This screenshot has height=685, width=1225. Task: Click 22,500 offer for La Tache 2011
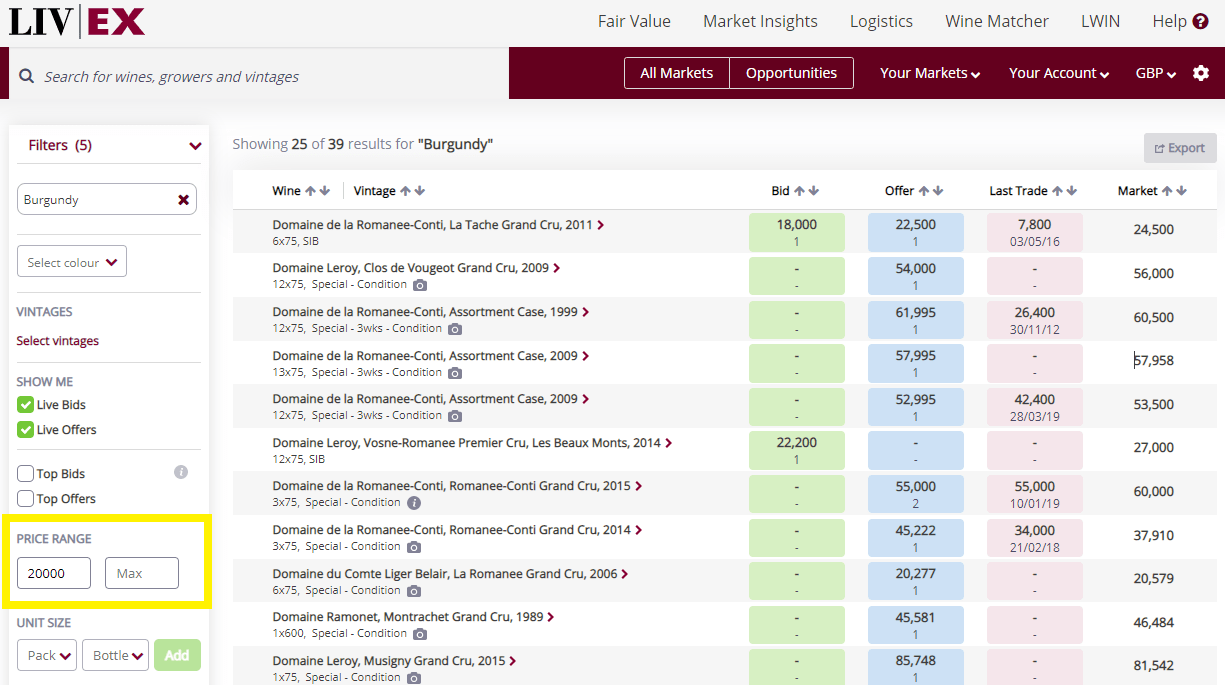[916, 232]
